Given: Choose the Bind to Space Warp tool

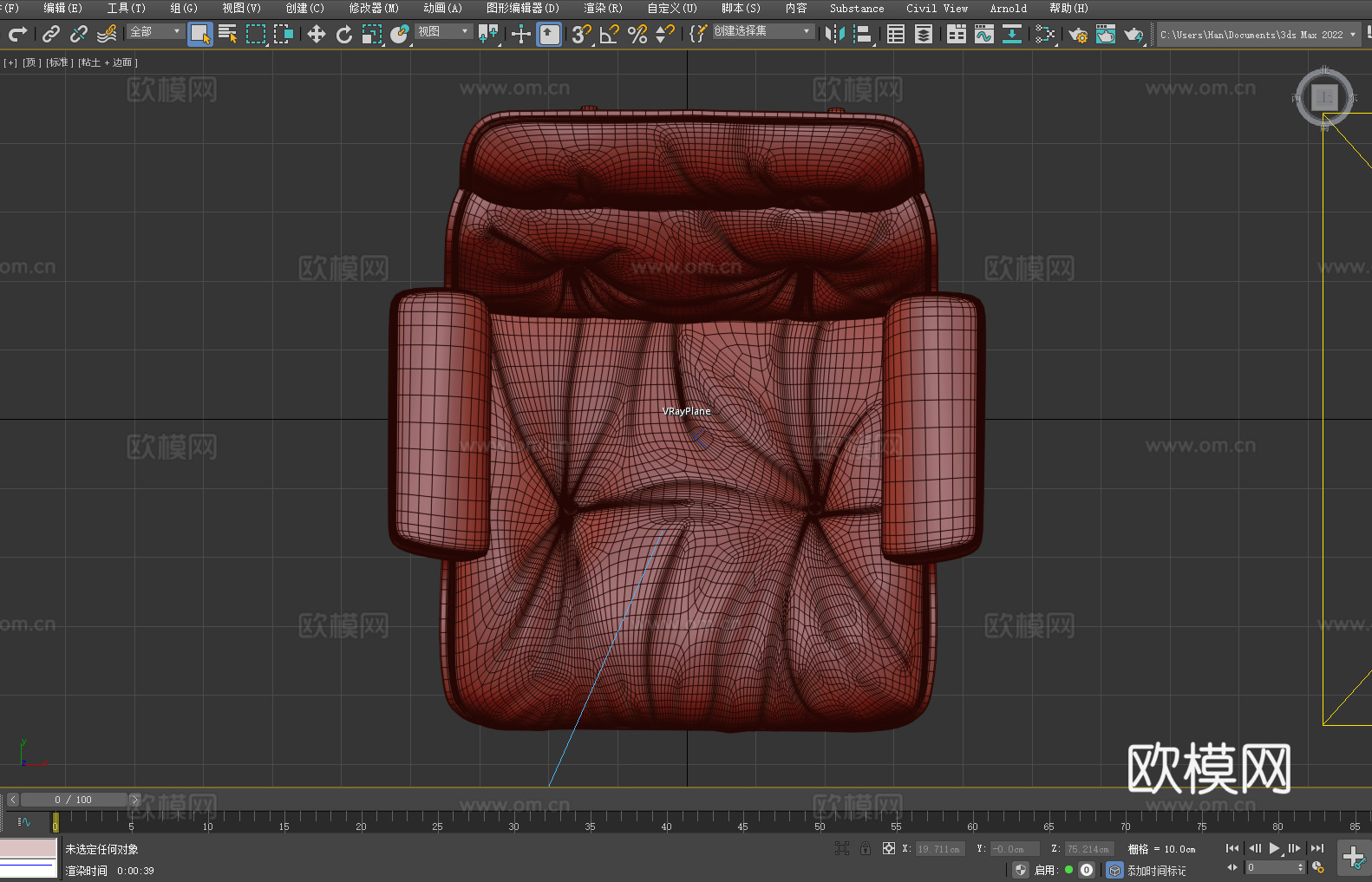Looking at the screenshot, I should pos(107,34).
